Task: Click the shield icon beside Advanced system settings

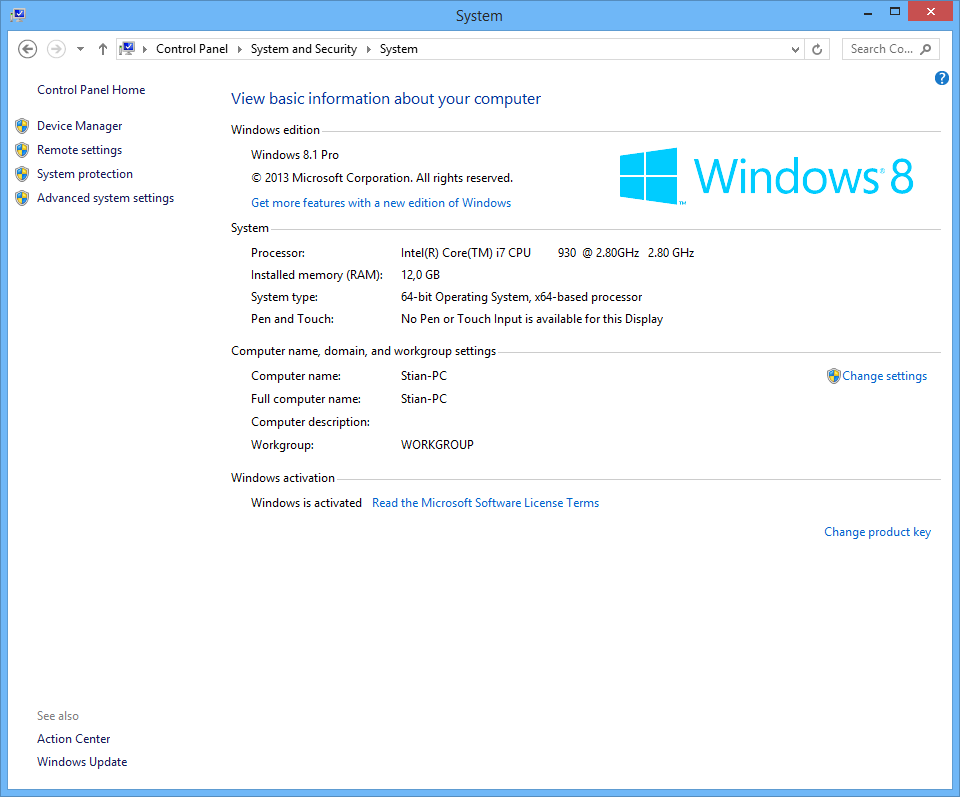Action: (x=22, y=198)
